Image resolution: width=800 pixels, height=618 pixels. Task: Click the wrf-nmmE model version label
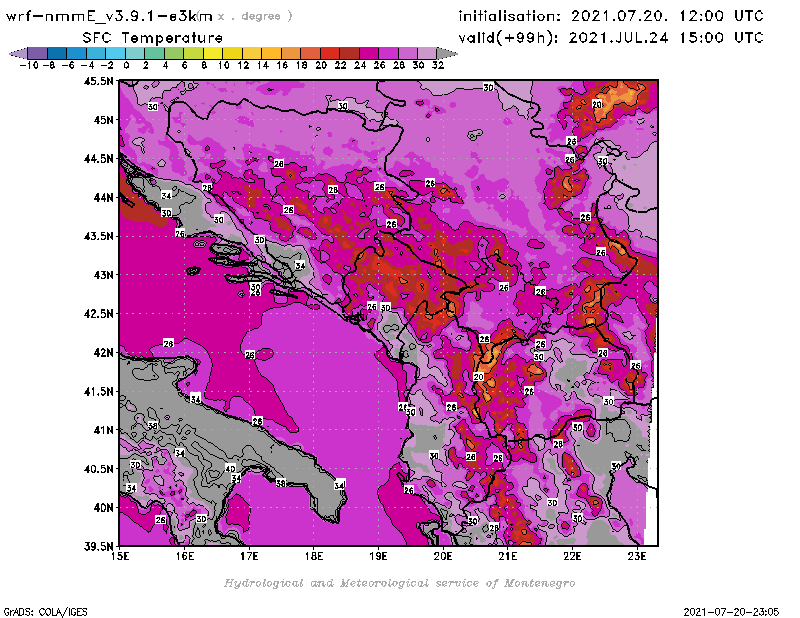pos(110,16)
